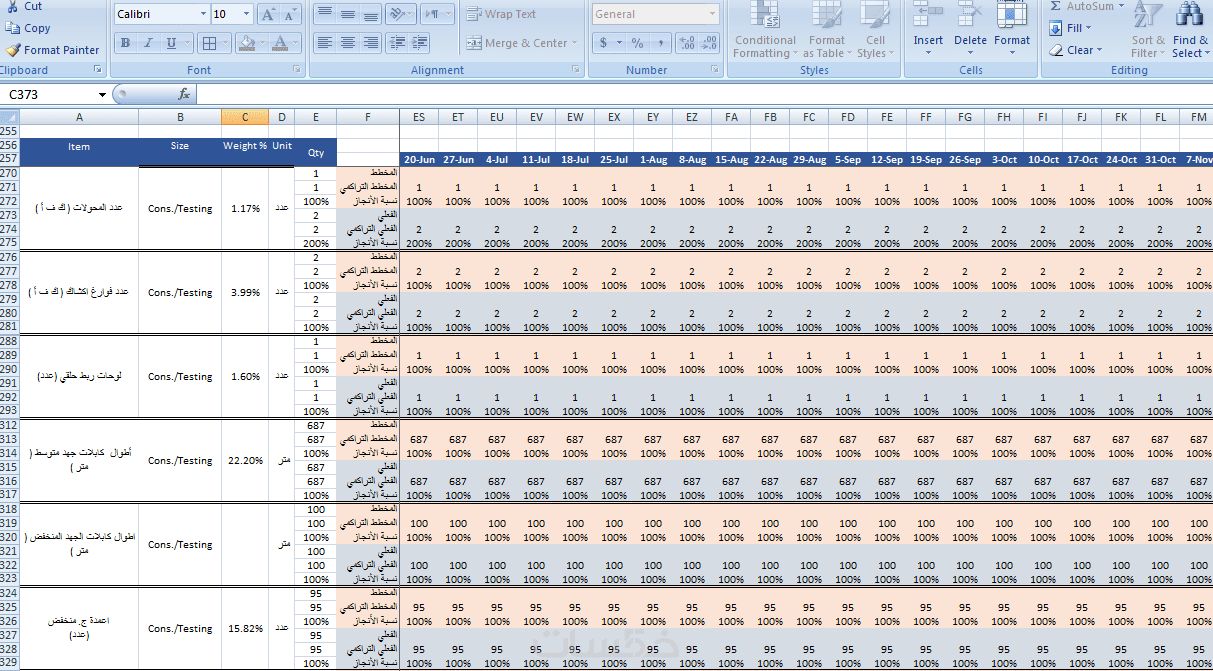Click the Copy icon in Clipboard
This screenshot has width=1213, height=671.
point(12,28)
